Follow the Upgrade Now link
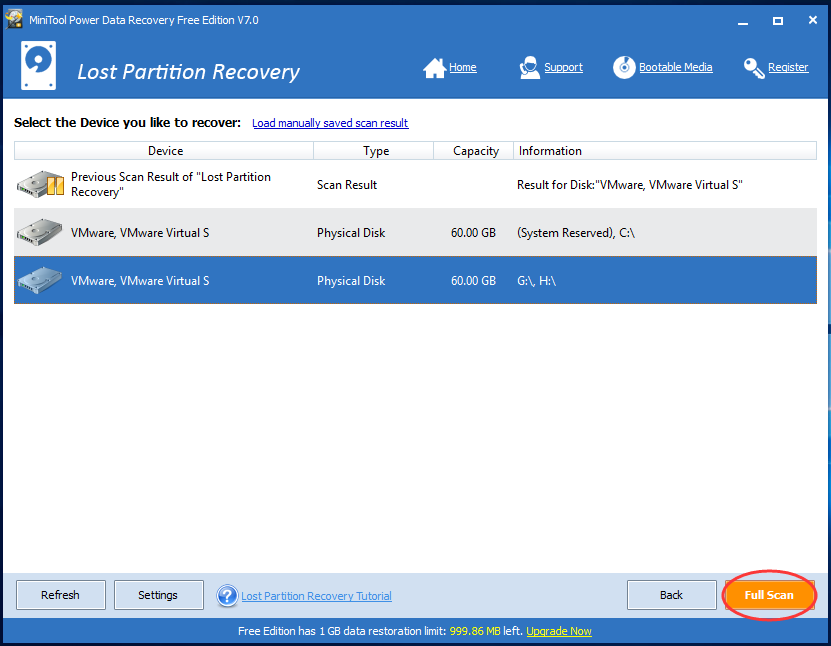Screen dimensions: 831x646 [x=559, y=631]
